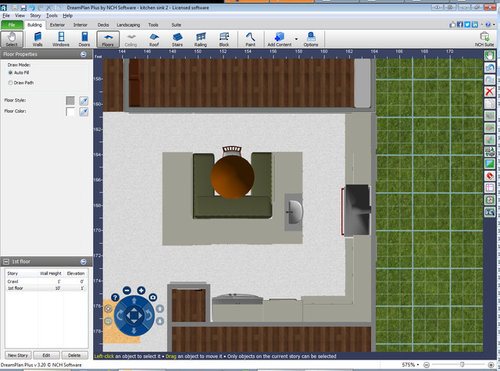Collapse the 1st floor panel box

click(83, 262)
